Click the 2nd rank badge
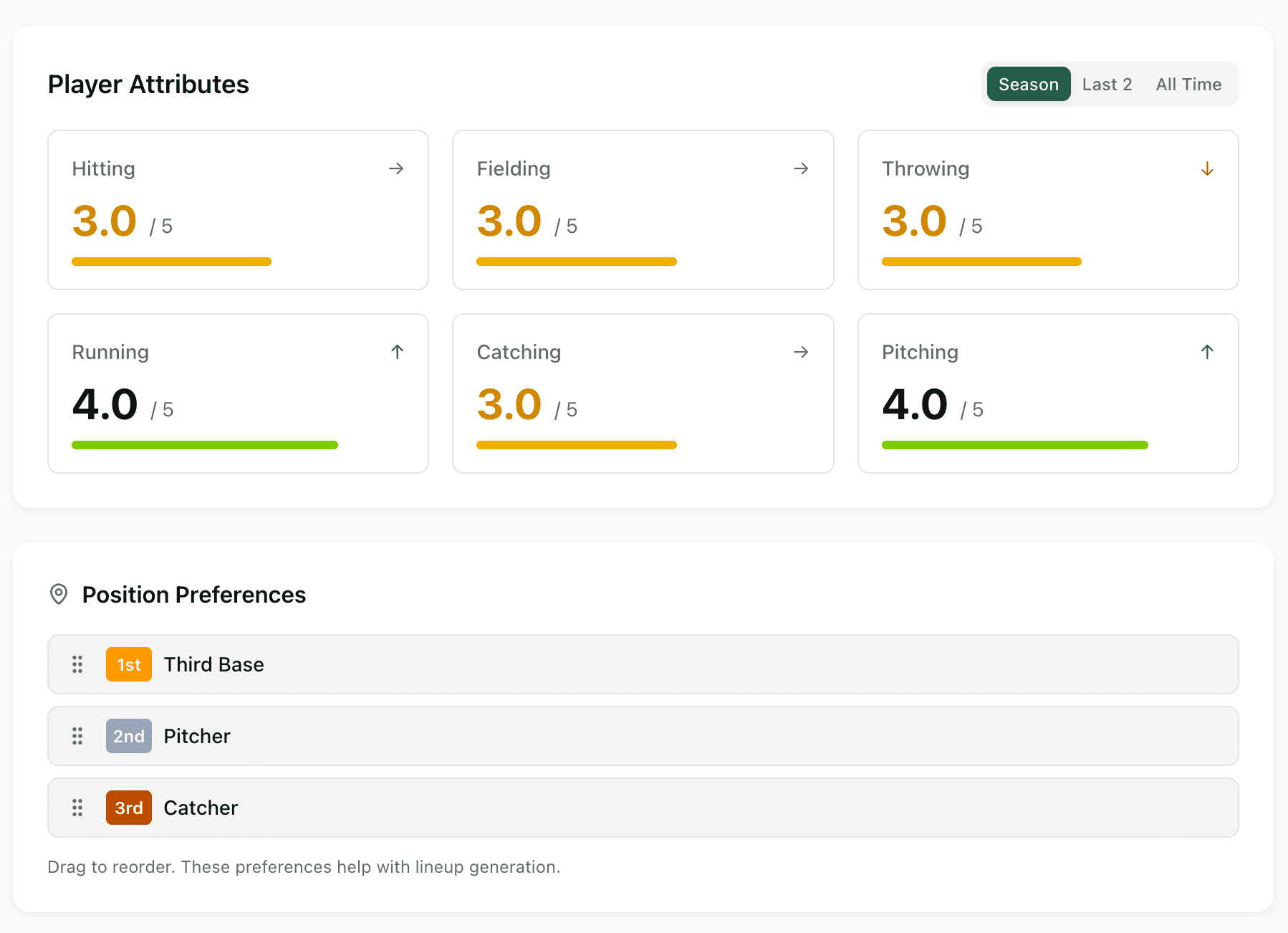Viewport: 1288px width, 933px height. (129, 736)
